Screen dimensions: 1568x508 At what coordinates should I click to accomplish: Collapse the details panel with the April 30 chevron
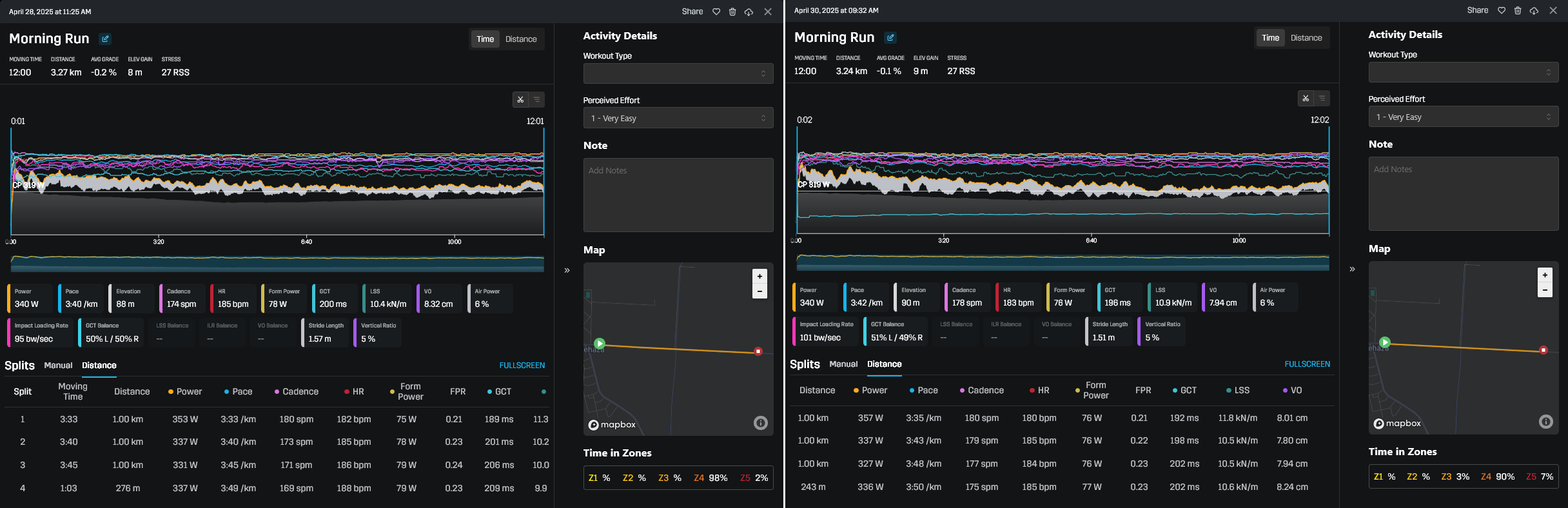(x=1352, y=269)
